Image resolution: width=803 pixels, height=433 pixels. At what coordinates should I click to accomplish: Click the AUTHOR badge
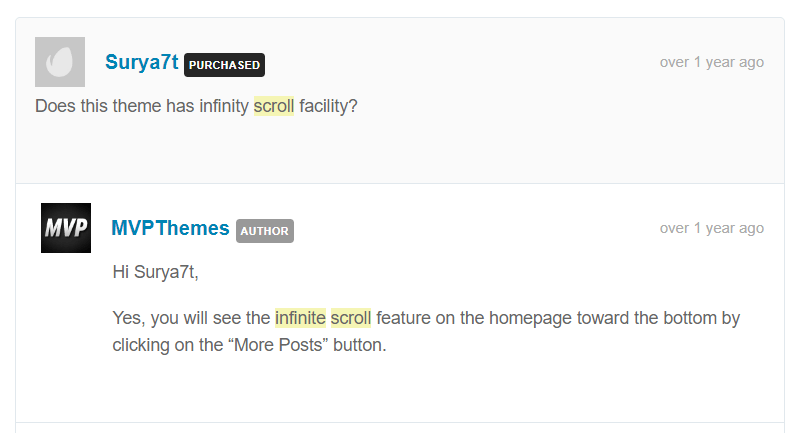point(265,231)
